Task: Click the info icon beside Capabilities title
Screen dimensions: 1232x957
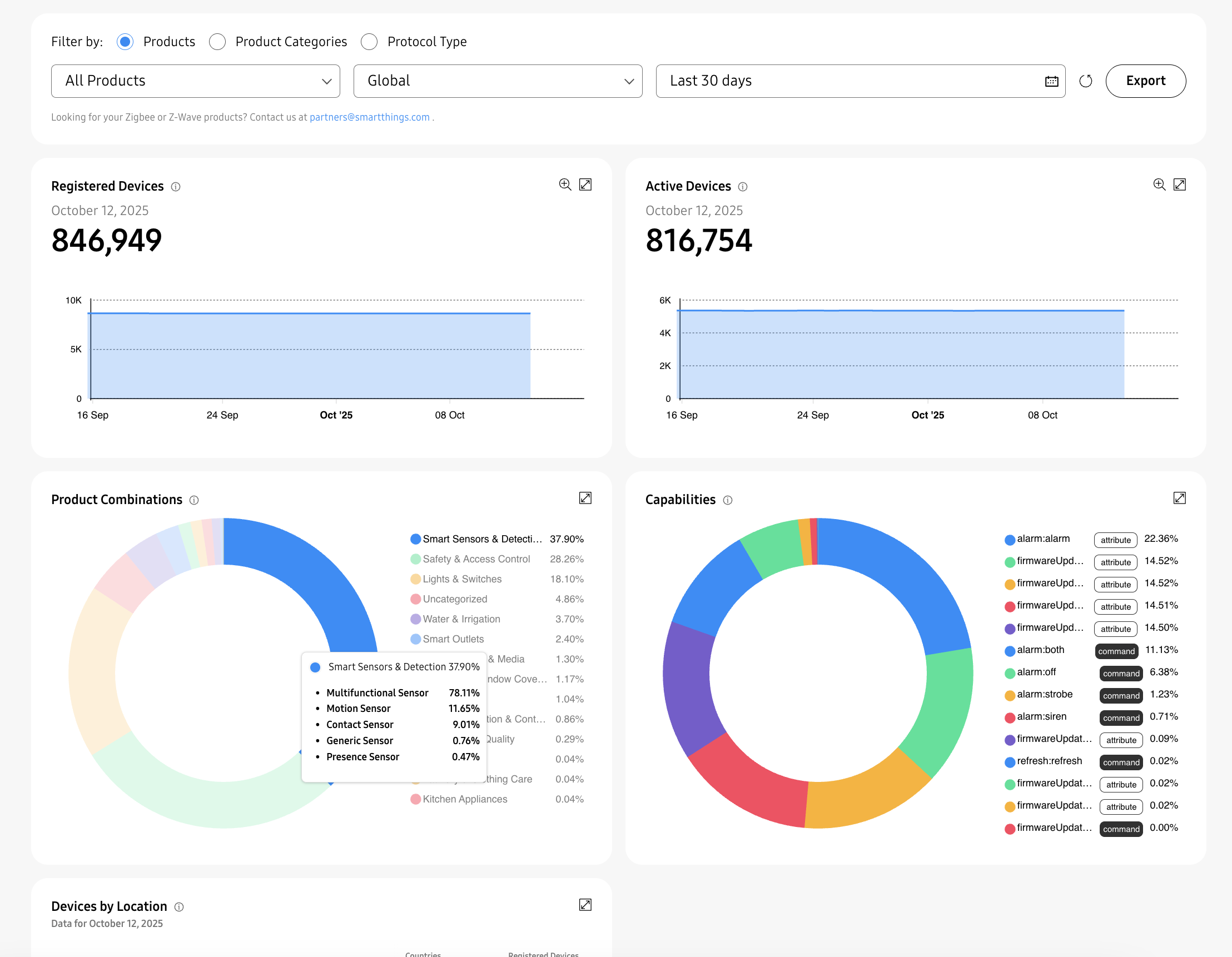Action: point(728,500)
